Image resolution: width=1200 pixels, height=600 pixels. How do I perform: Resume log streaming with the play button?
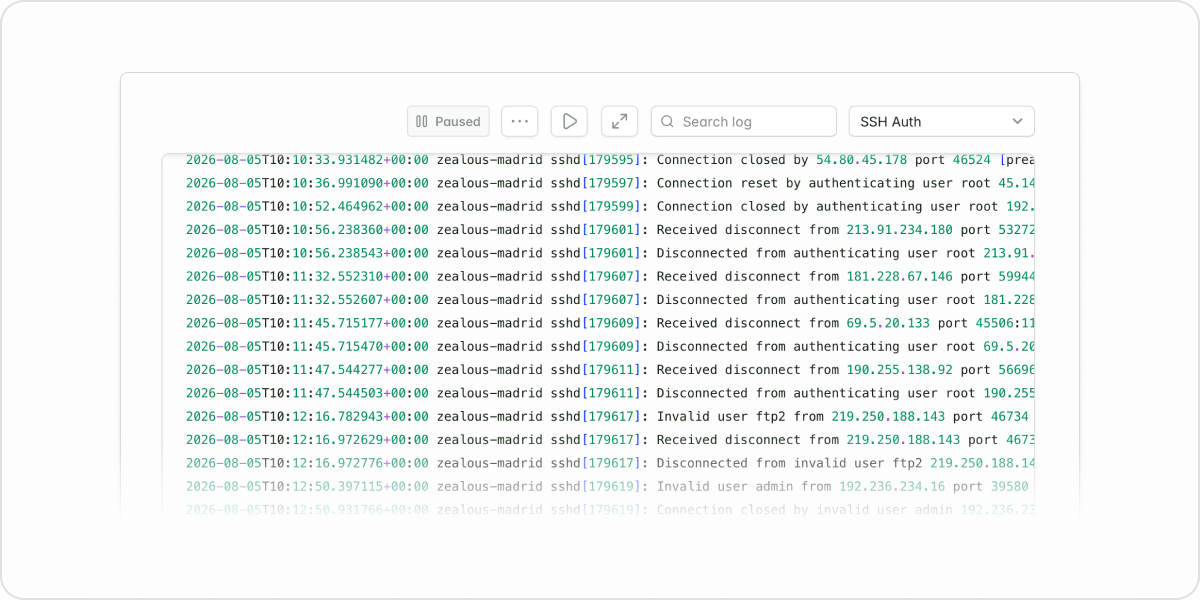pyautogui.click(x=569, y=121)
